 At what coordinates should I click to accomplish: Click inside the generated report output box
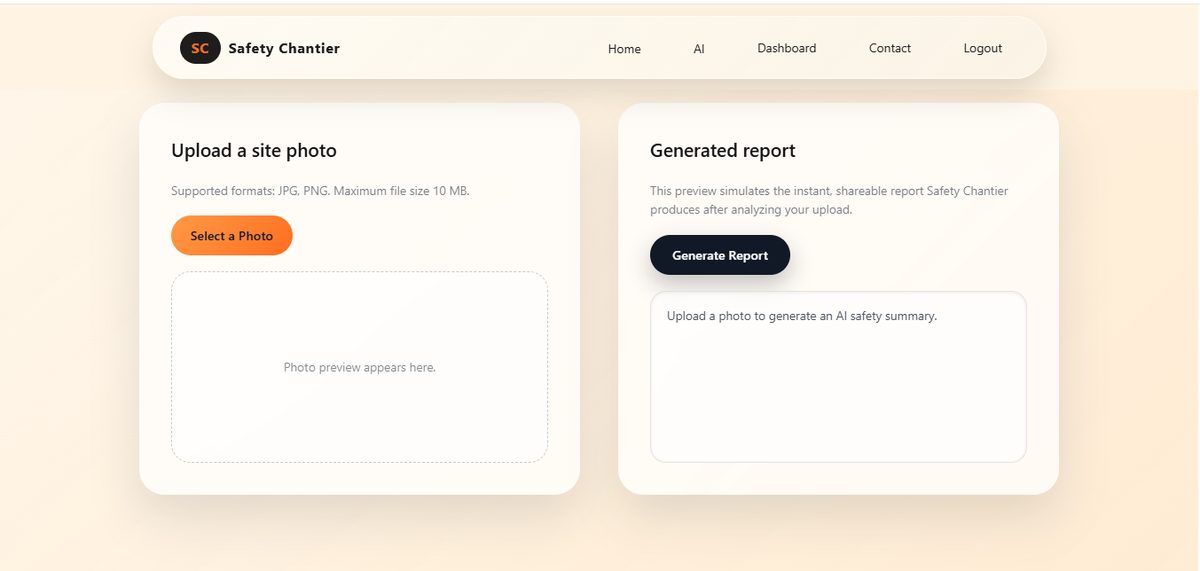point(838,377)
